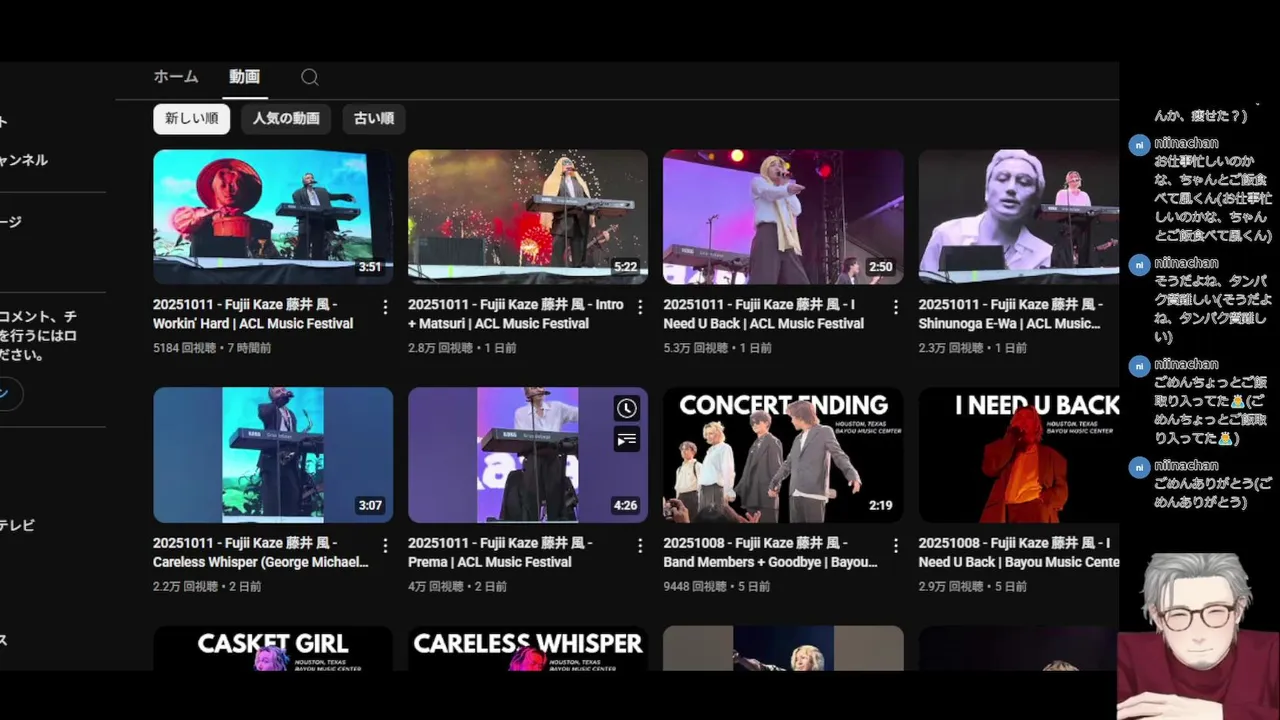This screenshot has width=1280, height=720.
Task: Click the 4万 回視聴・2 日前 text
Action: pos(458,587)
